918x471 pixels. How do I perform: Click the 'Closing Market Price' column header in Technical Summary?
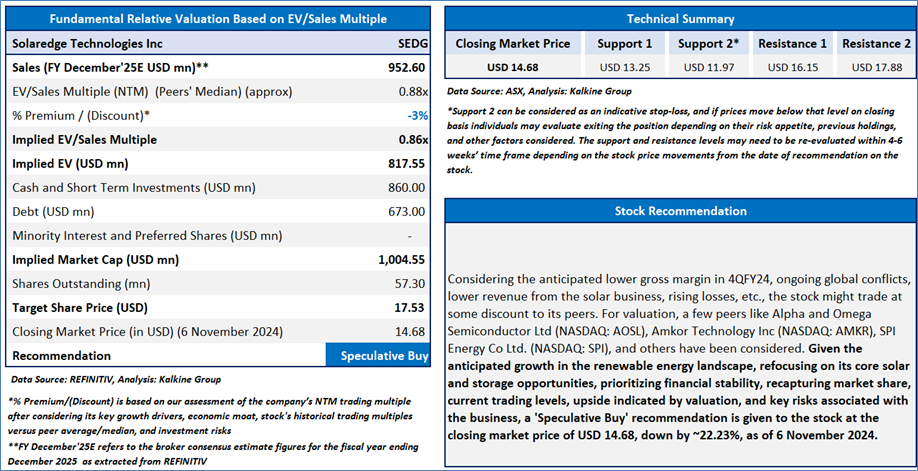pos(513,43)
